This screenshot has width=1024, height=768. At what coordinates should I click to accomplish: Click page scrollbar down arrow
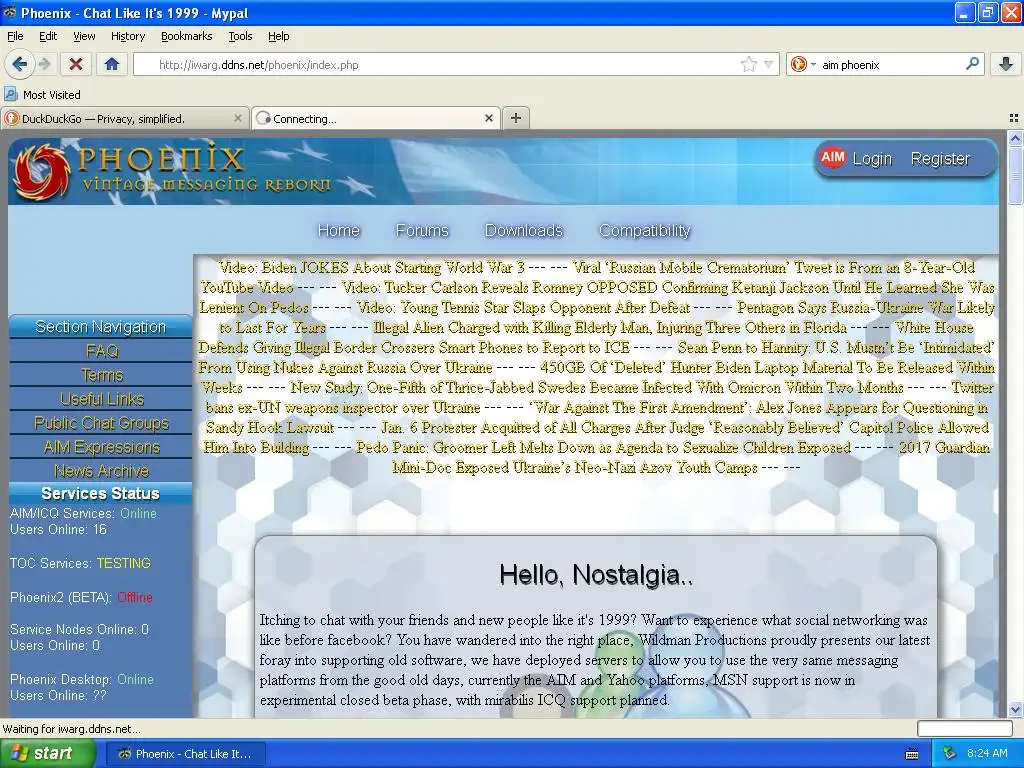click(x=1015, y=709)
